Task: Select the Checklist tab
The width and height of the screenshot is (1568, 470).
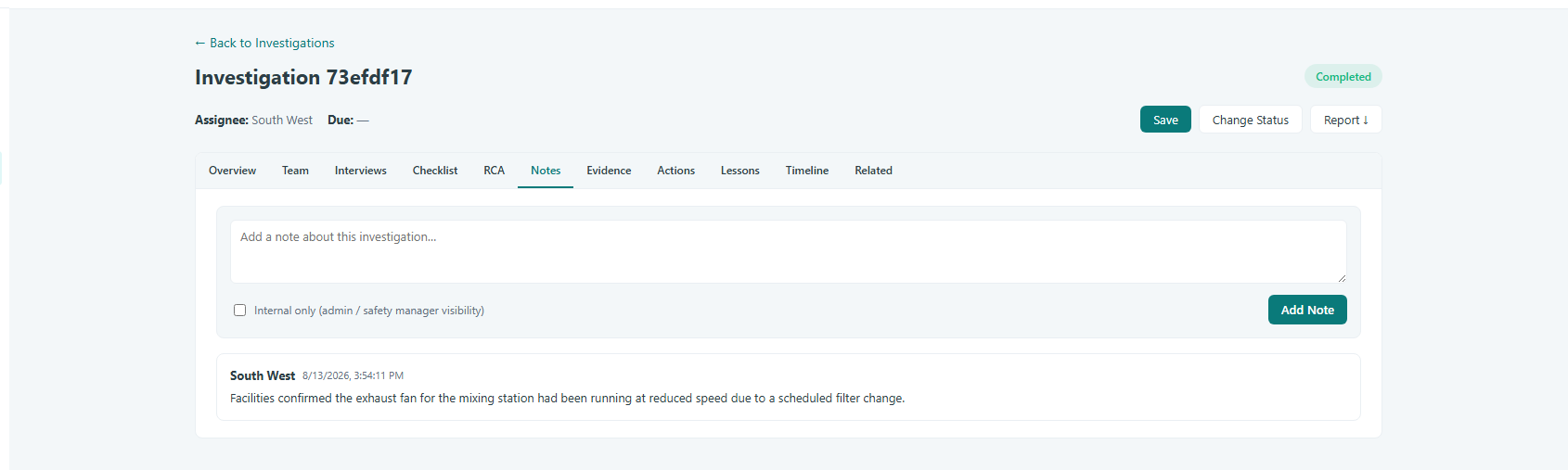Action: click(435, 171)
